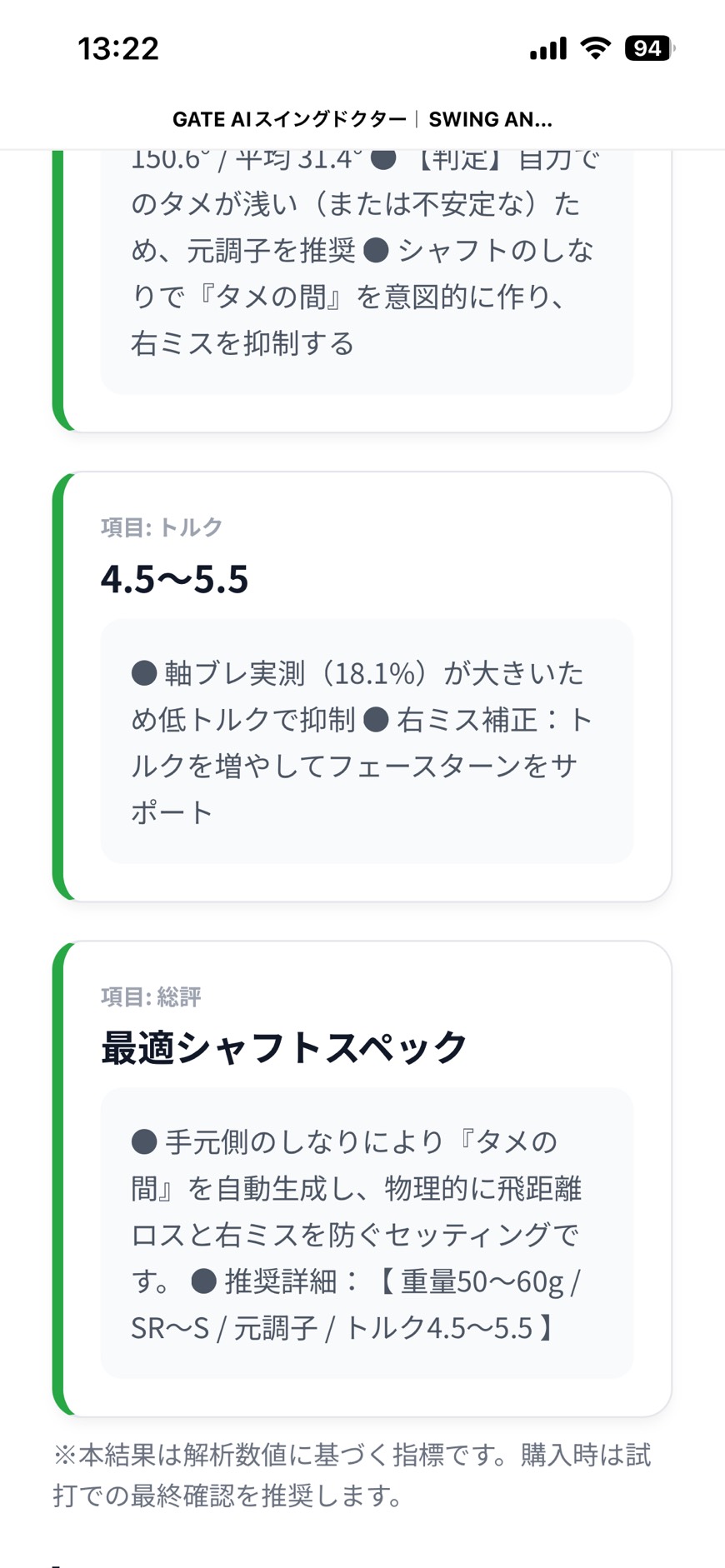Image resolution: width=725 pixels, height=1568 pixels.
Task: Click the 項目: 総評 label
Action: pos(151,996)
